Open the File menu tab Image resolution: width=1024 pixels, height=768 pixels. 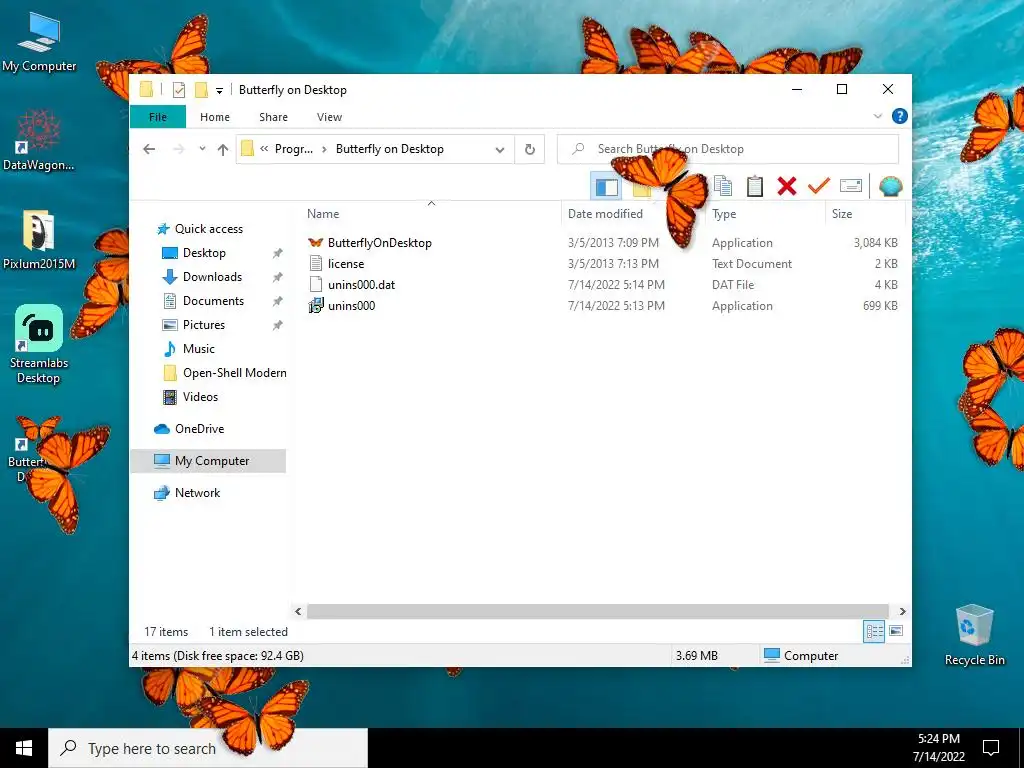157,117
